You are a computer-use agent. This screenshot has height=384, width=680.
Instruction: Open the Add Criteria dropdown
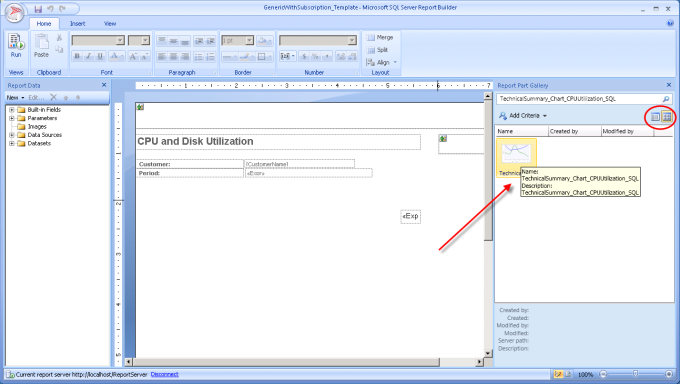(523, 115)
